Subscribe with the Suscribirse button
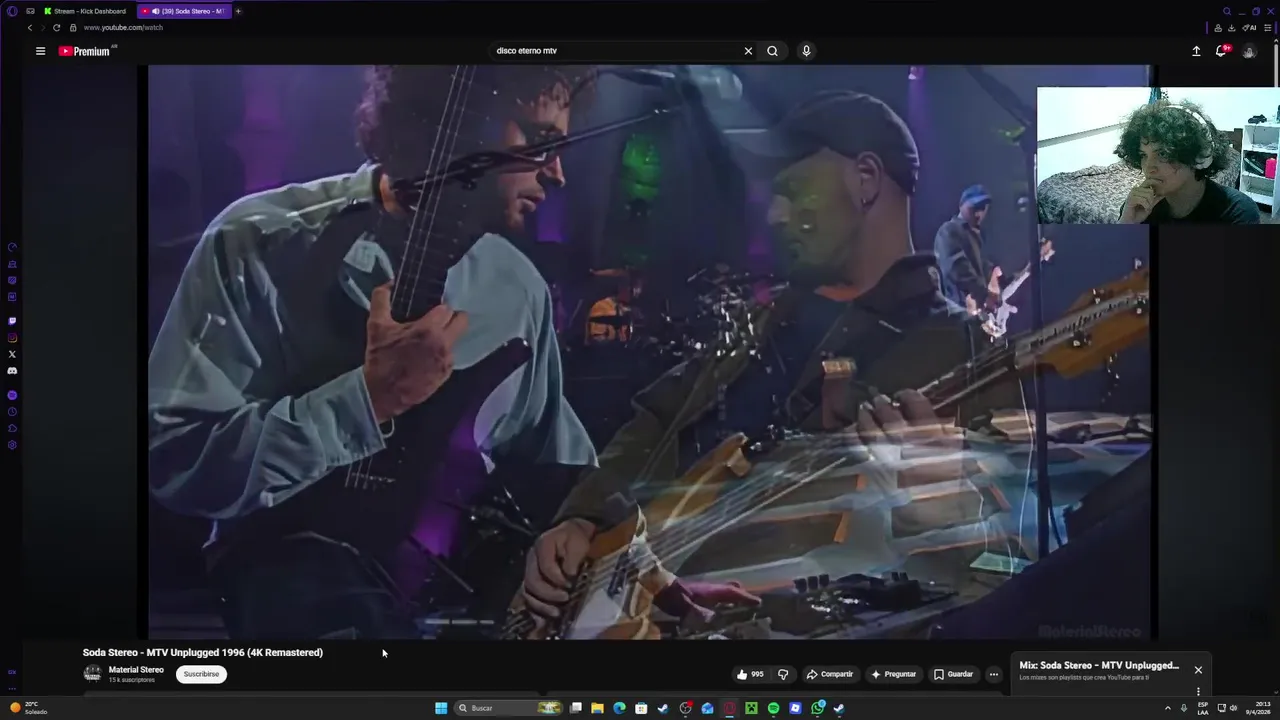 (x=201, y=674)
